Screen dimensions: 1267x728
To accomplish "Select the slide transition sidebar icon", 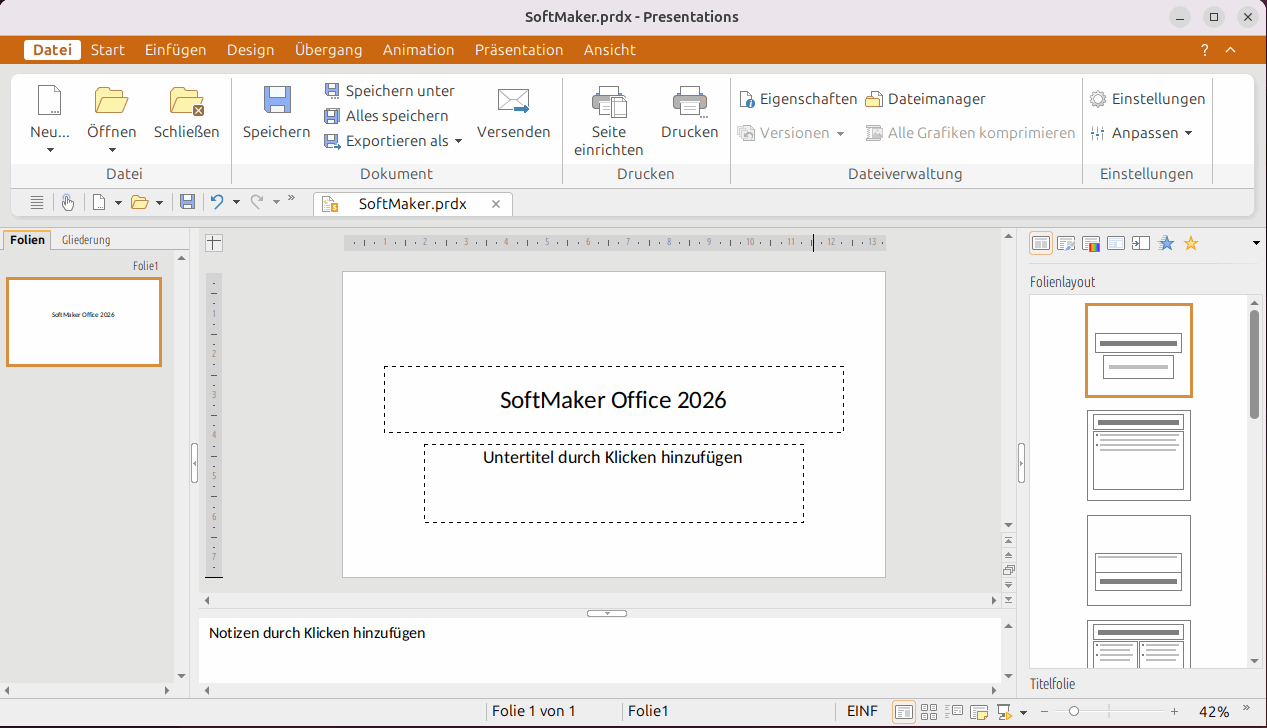I will click(1141, 243).
